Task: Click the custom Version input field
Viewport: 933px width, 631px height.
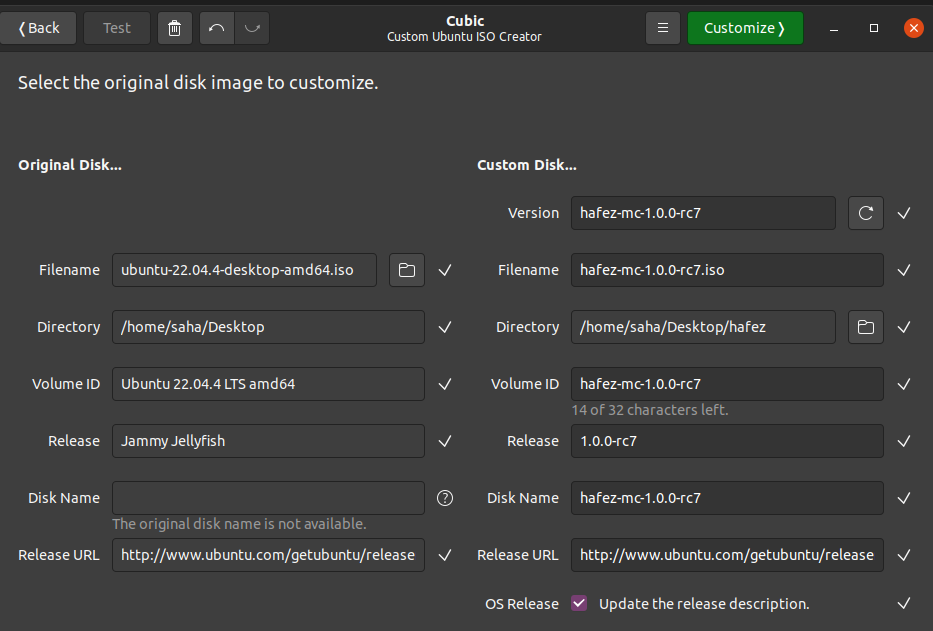Action: coord(703,213)
